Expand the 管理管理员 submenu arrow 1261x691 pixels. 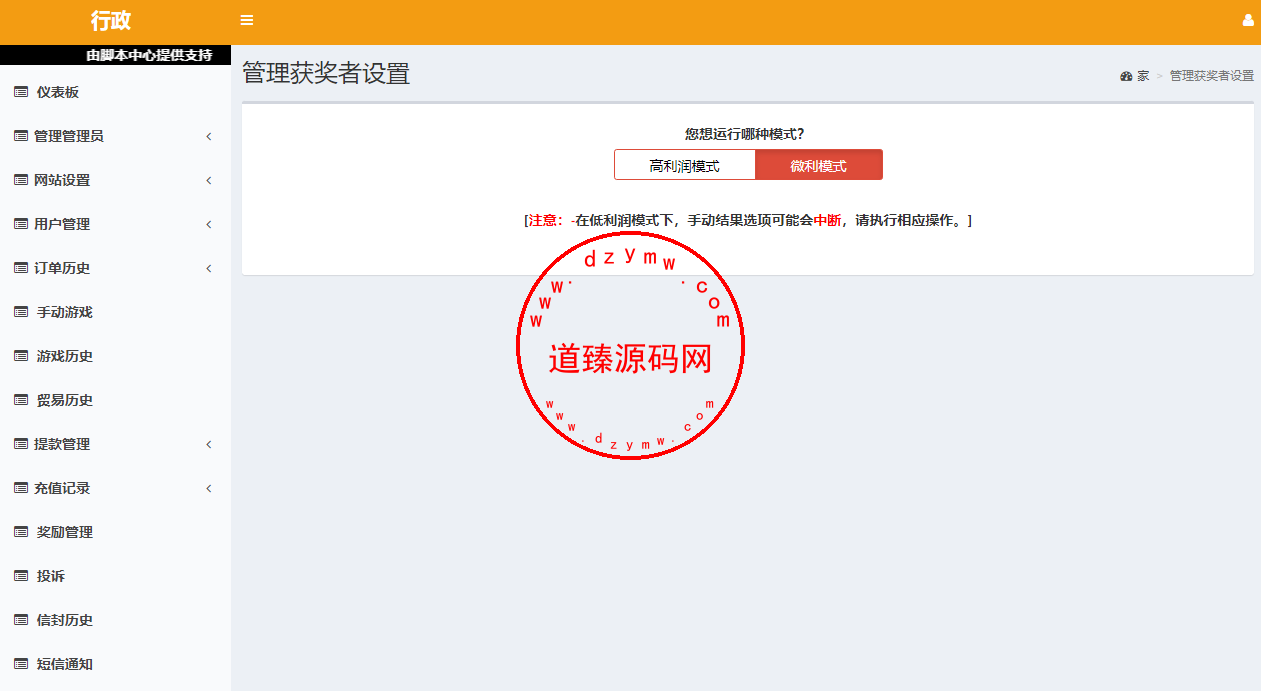pos(209,136)
